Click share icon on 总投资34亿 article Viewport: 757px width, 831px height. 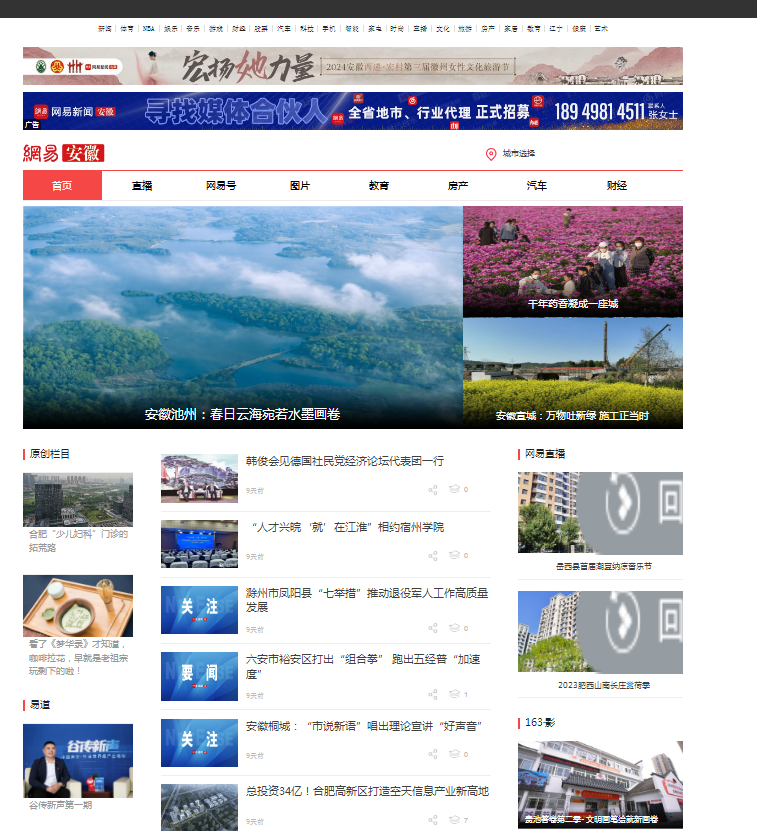click(x=433, y=820)
